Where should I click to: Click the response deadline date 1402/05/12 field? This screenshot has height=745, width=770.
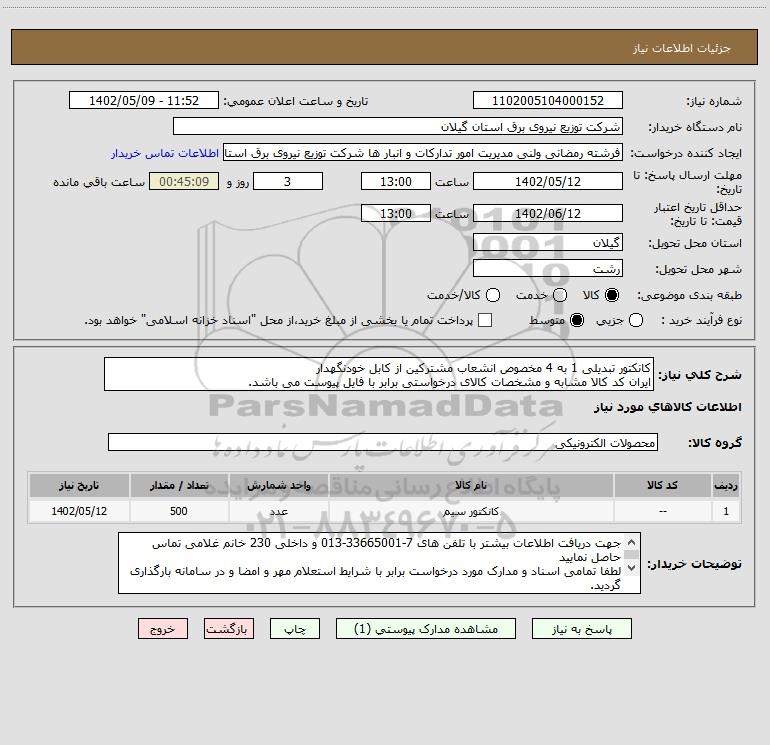click(x=548, y=181)
